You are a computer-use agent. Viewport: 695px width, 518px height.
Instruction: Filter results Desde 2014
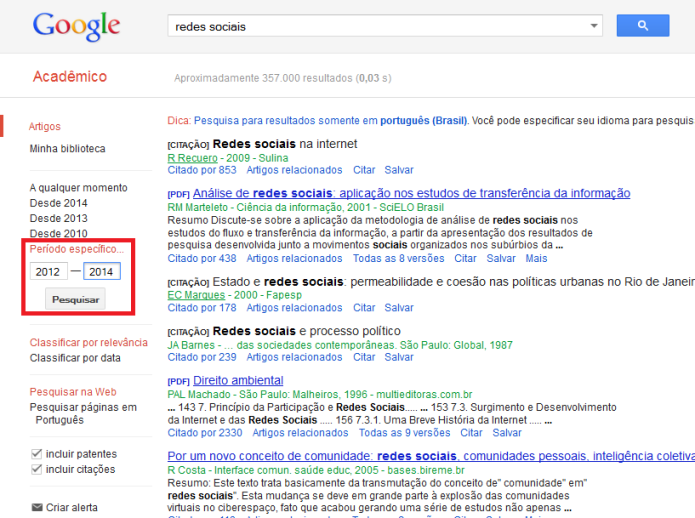59,203
